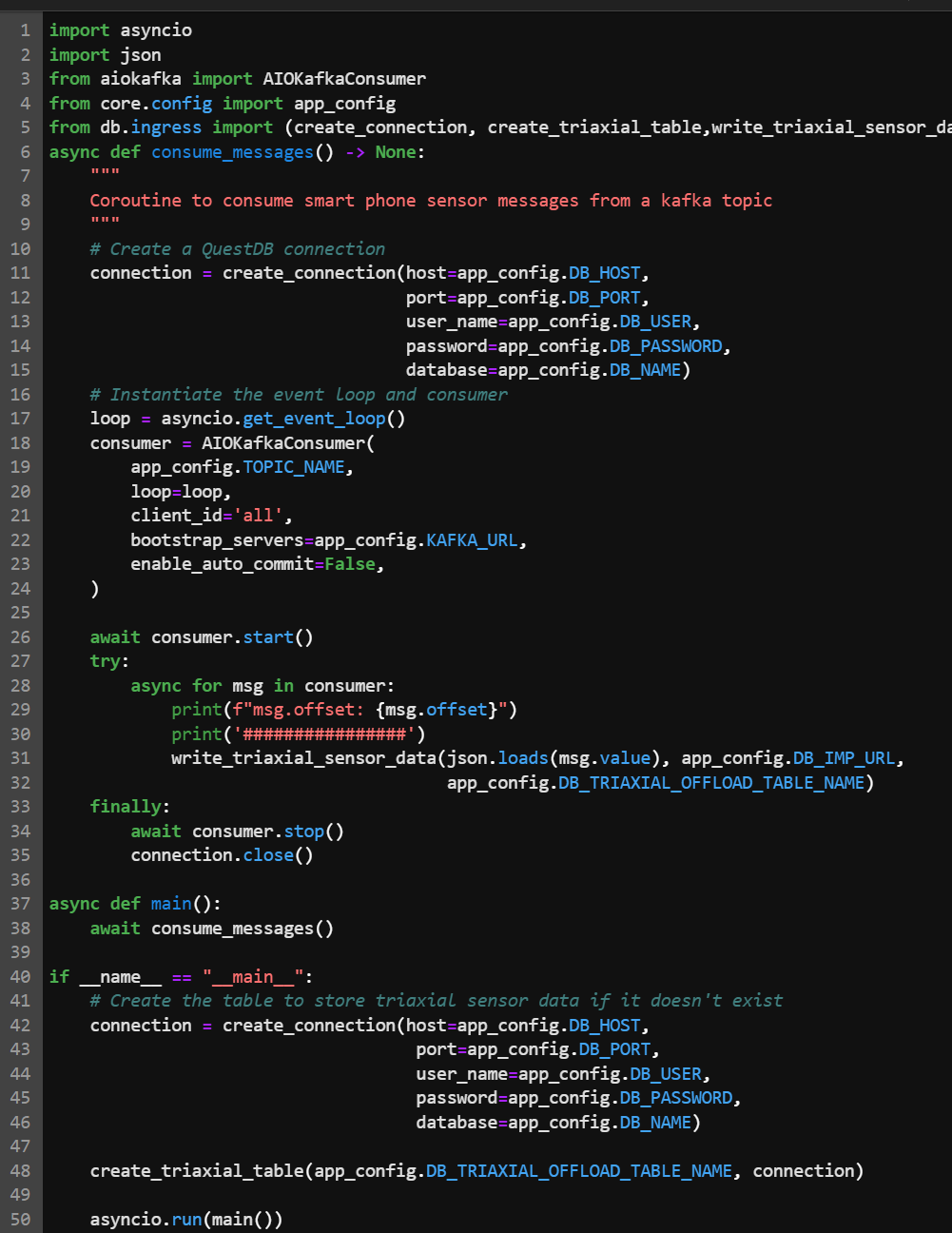
Task: Click the 'main' function definition name on line 37
Action: tap(171, 904)
